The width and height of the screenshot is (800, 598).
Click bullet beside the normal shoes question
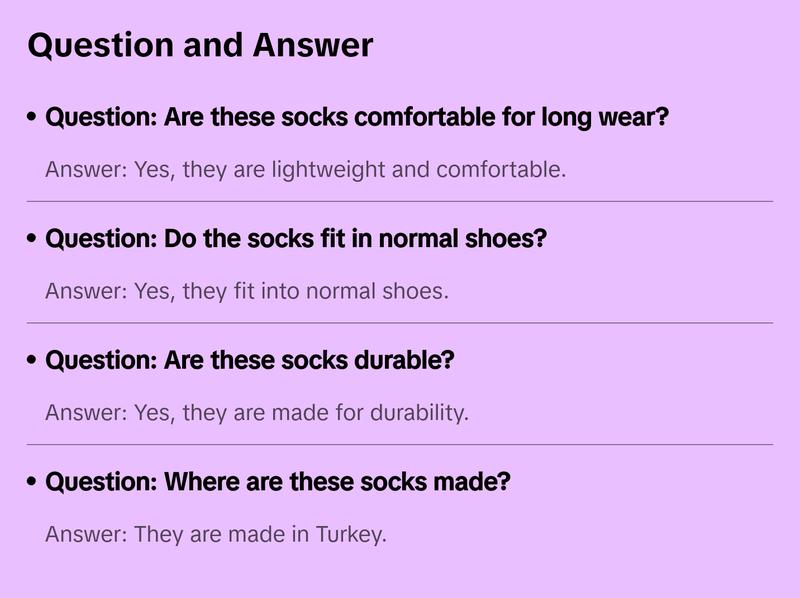(33, 240)
